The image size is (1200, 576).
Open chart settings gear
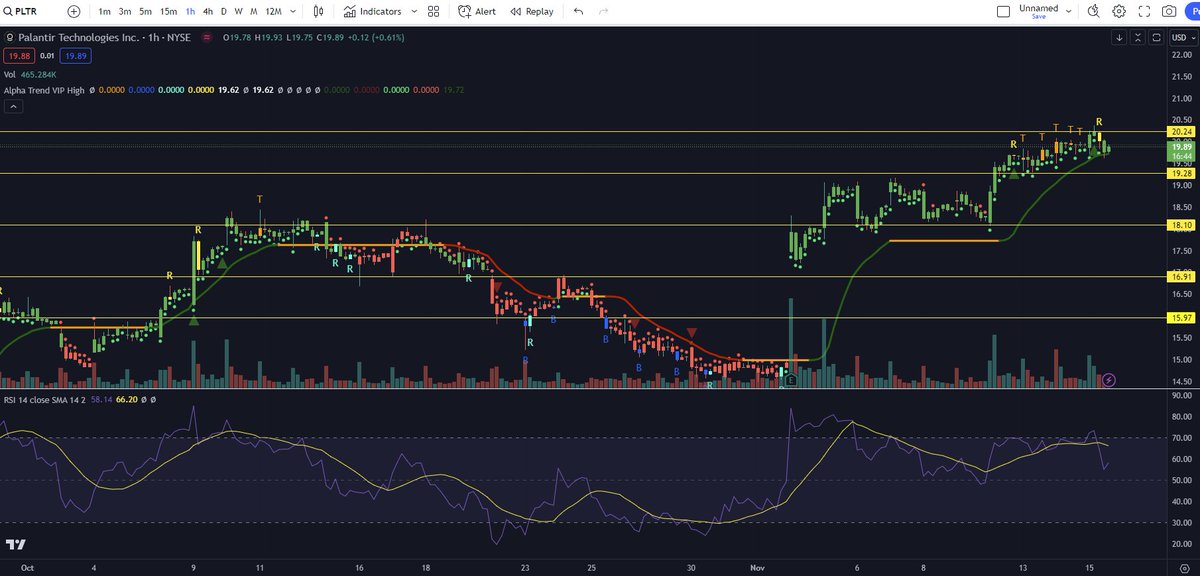(x=1119, y=12)
